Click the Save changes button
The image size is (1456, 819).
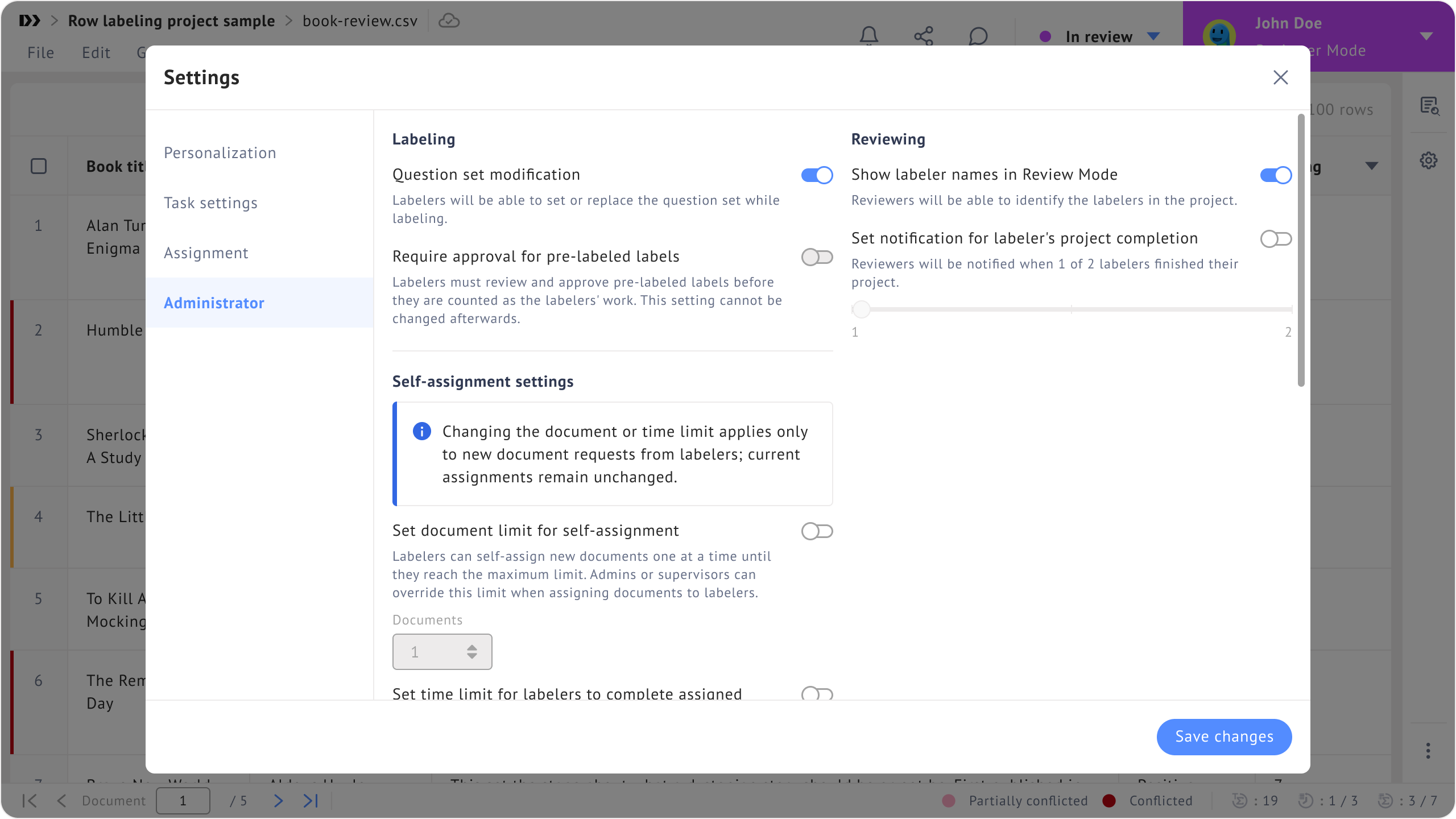(x=1224, y=737)
